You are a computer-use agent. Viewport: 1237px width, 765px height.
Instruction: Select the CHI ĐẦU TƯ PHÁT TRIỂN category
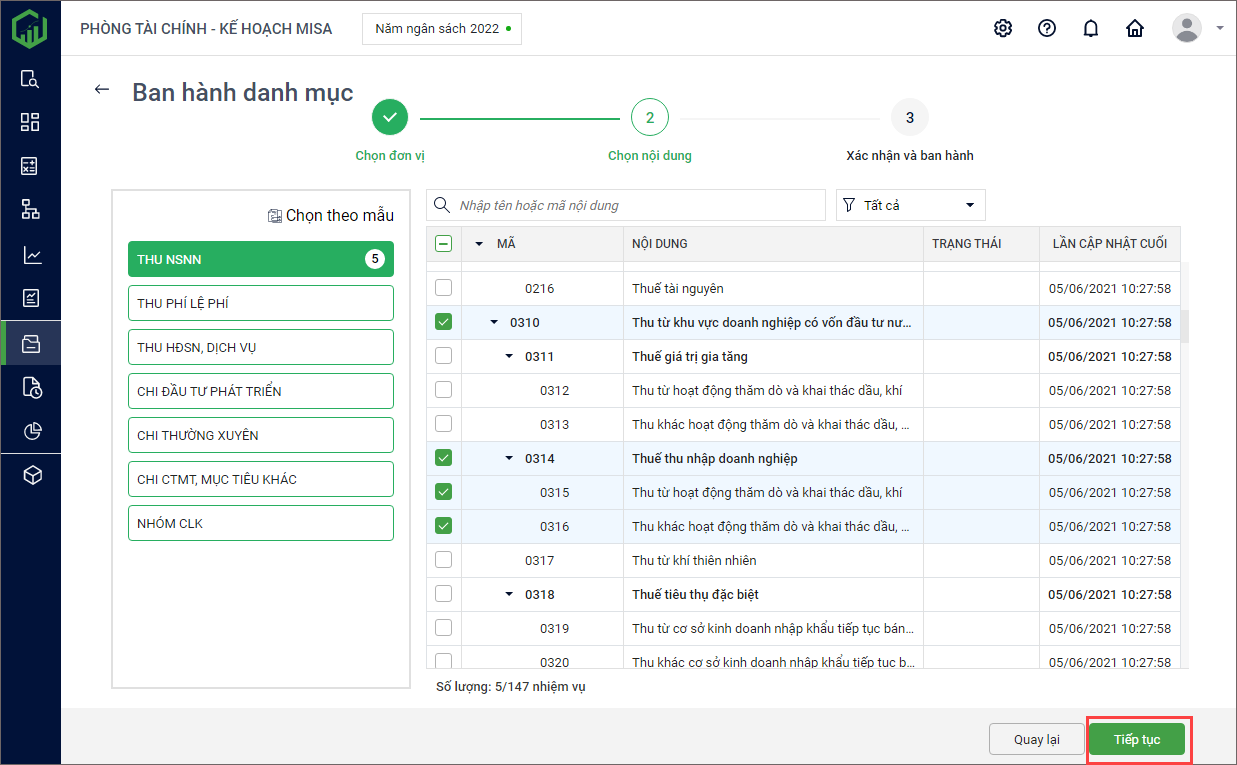pos(261,391)
